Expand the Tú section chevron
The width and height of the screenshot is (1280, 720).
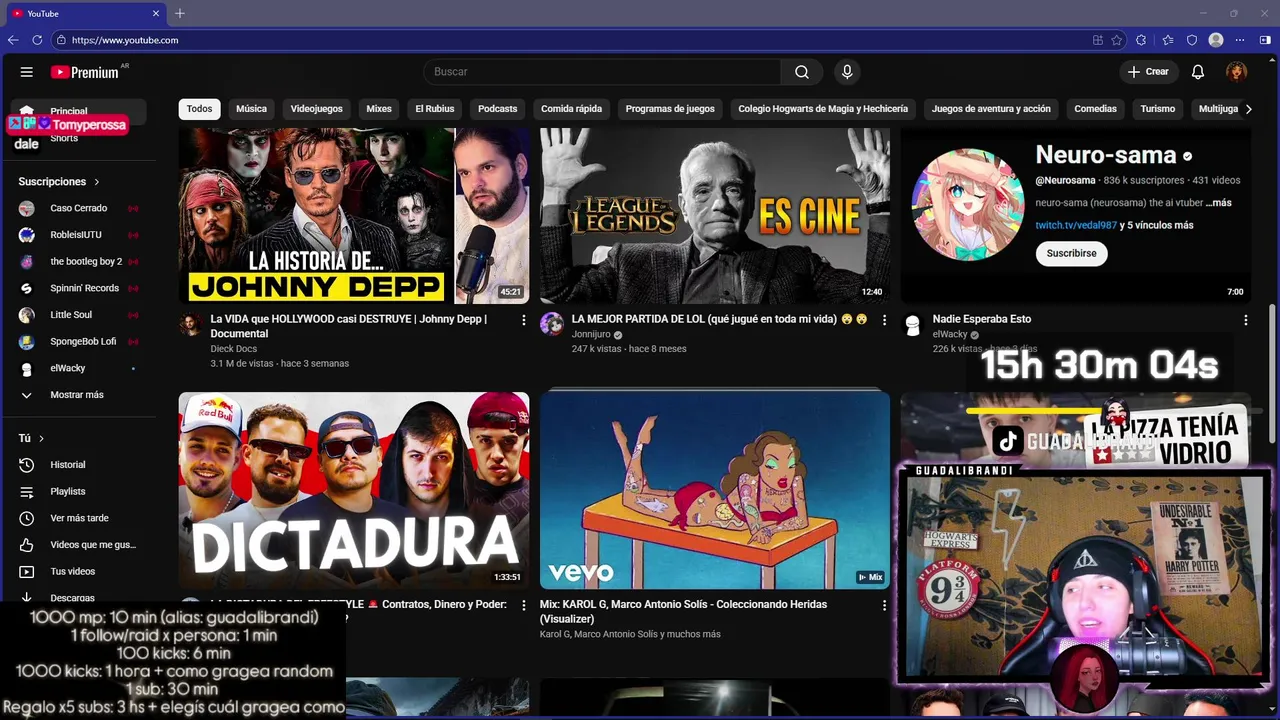pyautogui.click(x=41, y=438)
